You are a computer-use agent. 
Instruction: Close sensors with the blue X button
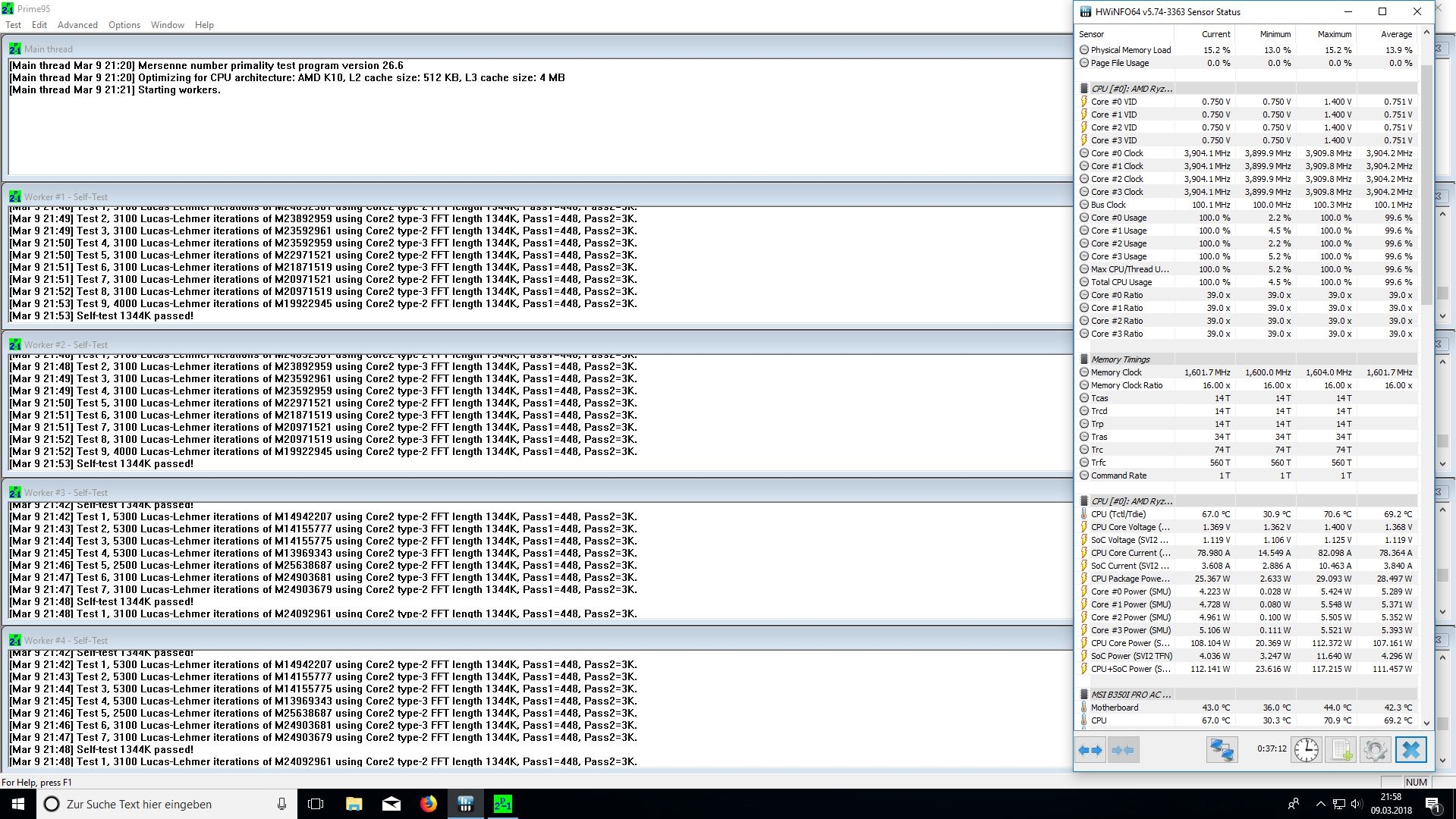[1410, 750]
